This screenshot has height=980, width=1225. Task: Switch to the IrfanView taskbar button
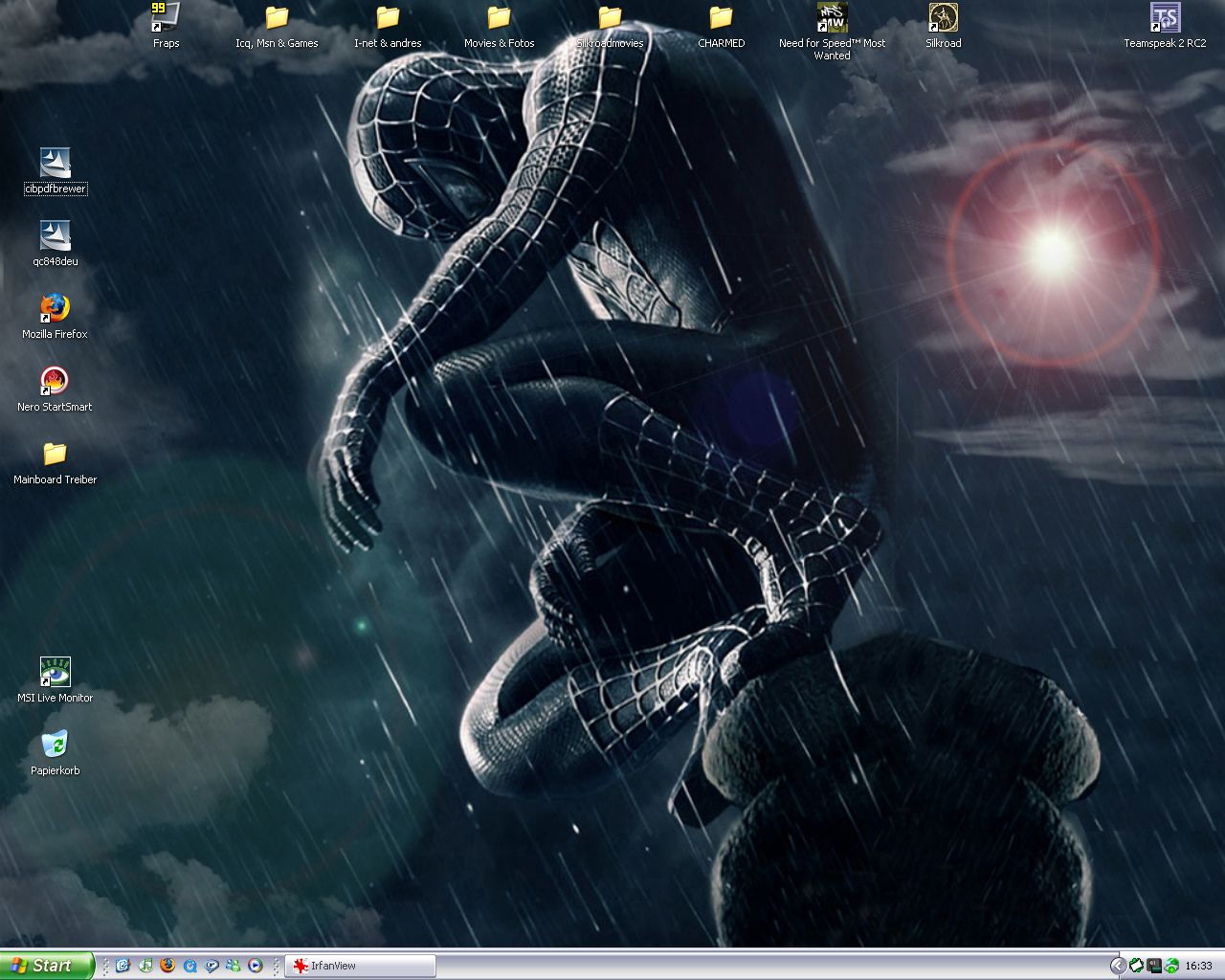pos(361,966)
